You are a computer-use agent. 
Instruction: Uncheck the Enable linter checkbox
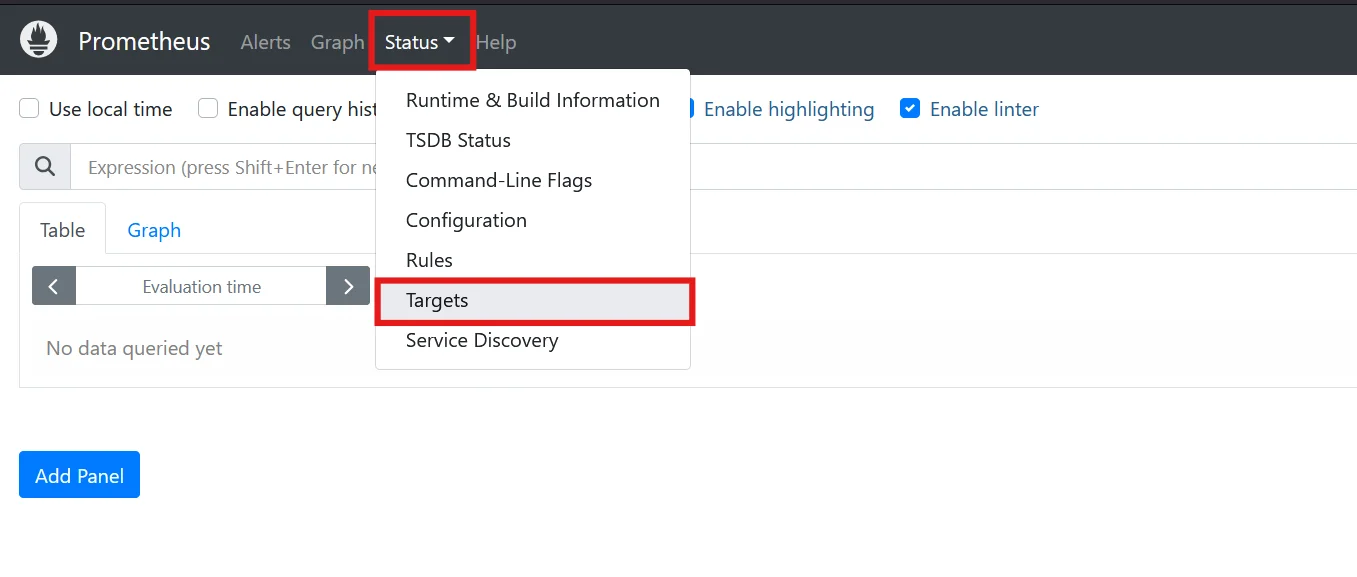pyautogui.click(x=910, y=109)
